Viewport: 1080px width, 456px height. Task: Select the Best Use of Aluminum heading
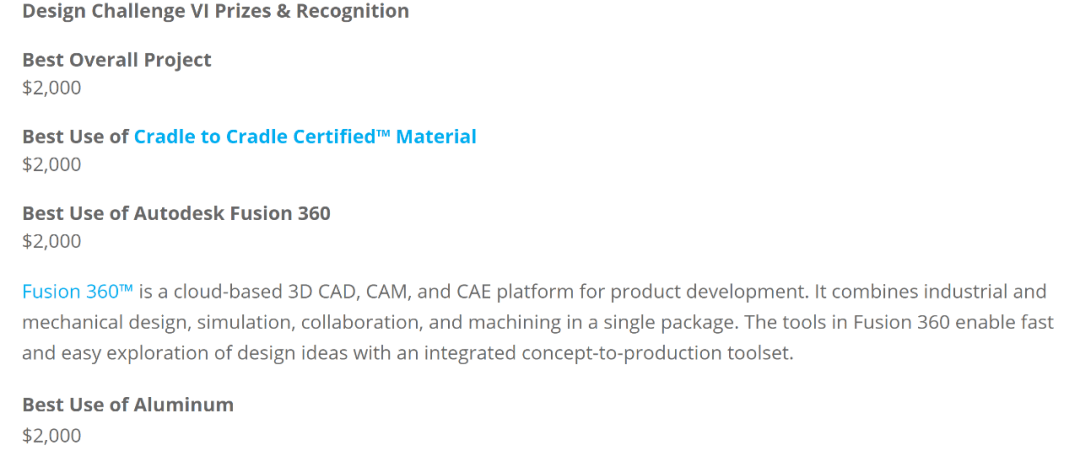click(x=128, y=405)
